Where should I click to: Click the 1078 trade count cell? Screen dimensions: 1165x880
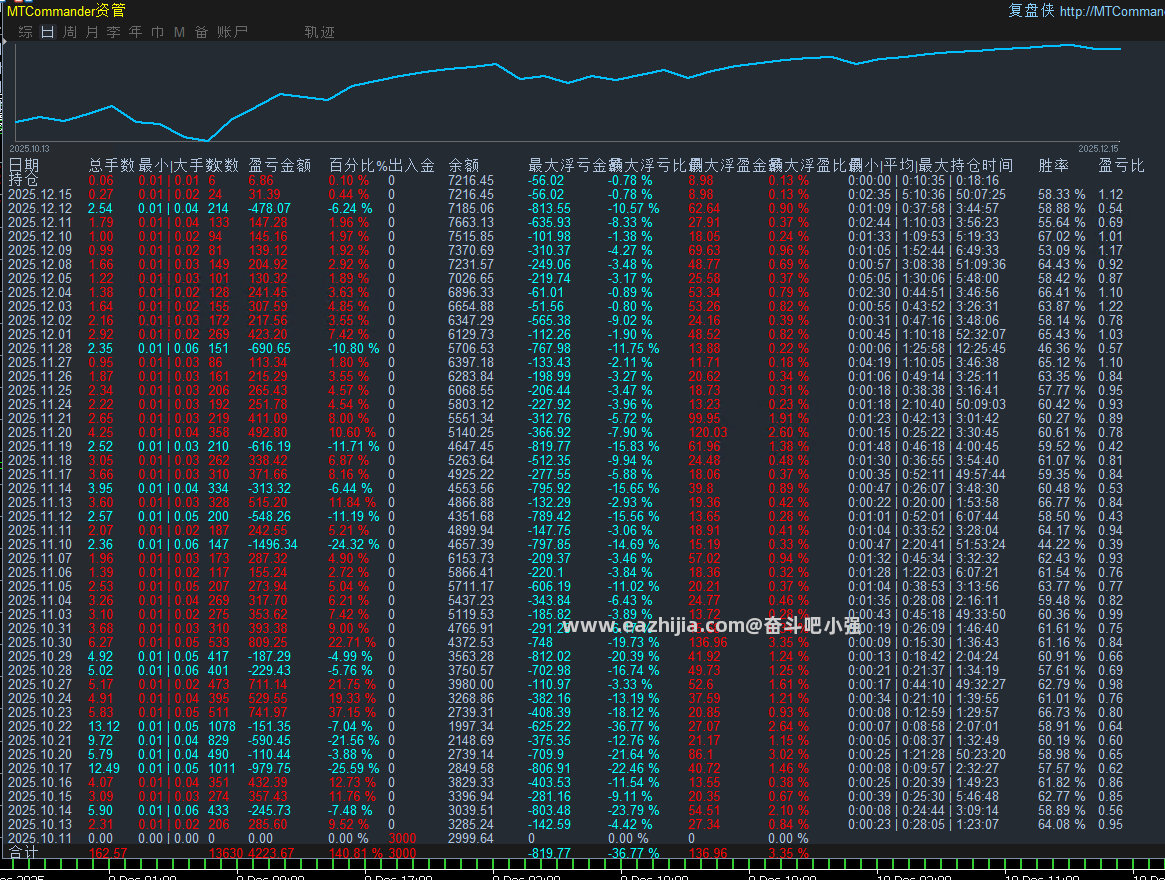(x=222, y=726)
